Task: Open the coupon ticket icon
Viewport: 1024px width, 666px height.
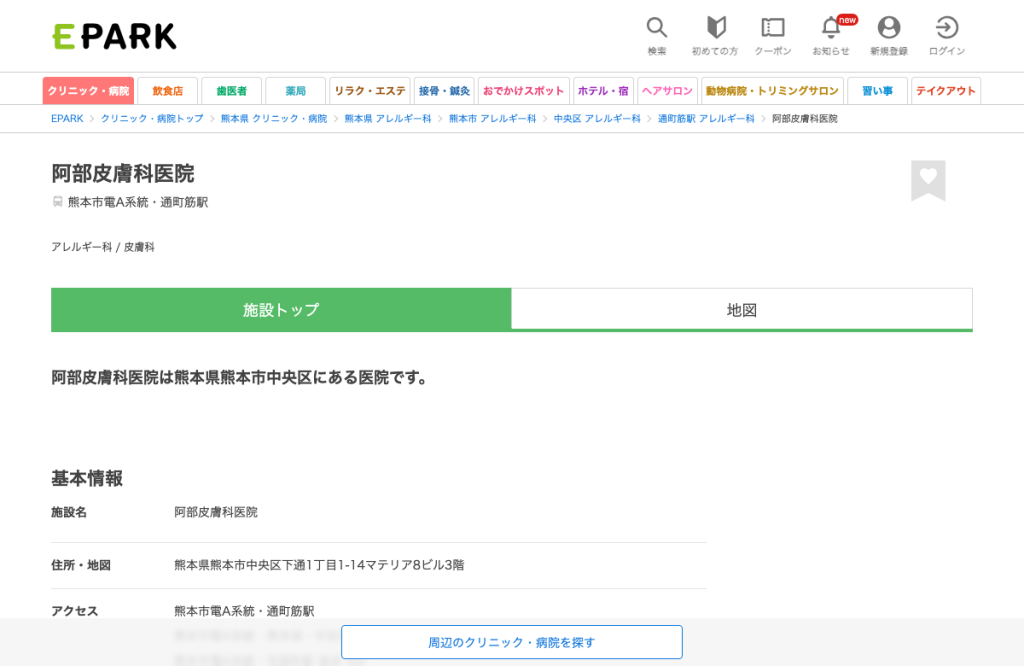Action: point(773,36)
